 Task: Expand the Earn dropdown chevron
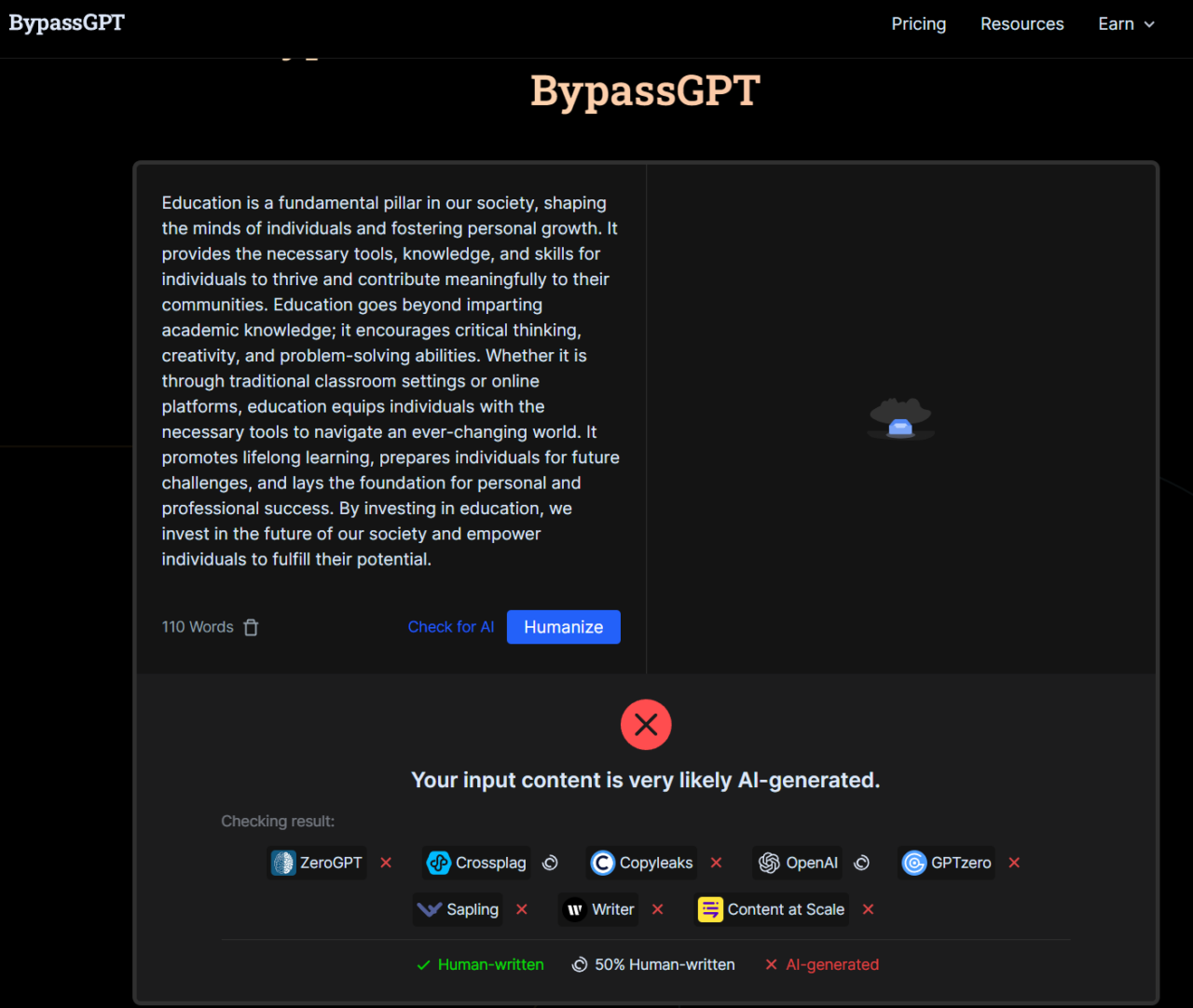click(1149, 24)
